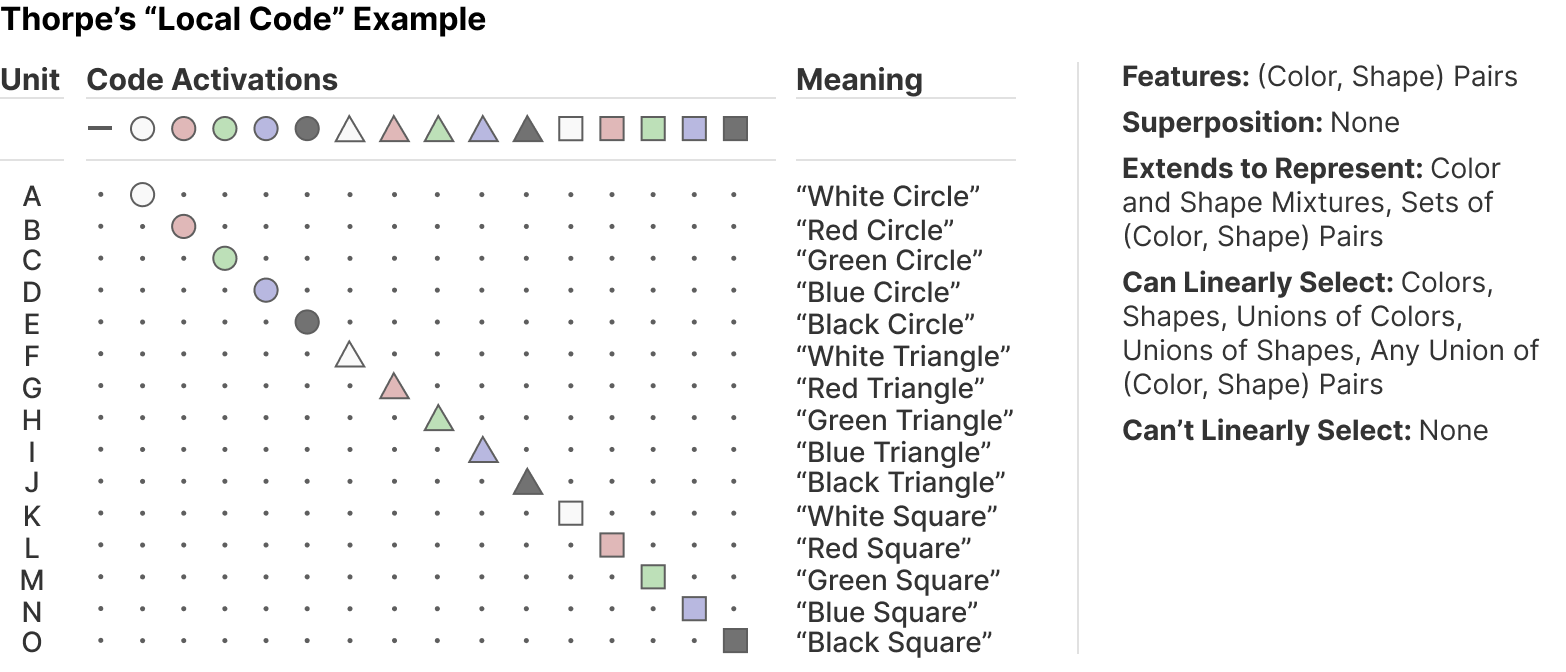This screenshot has width=1566, height=672.
Task: Click the Unit column heading
Action: (x=30, y=80)
